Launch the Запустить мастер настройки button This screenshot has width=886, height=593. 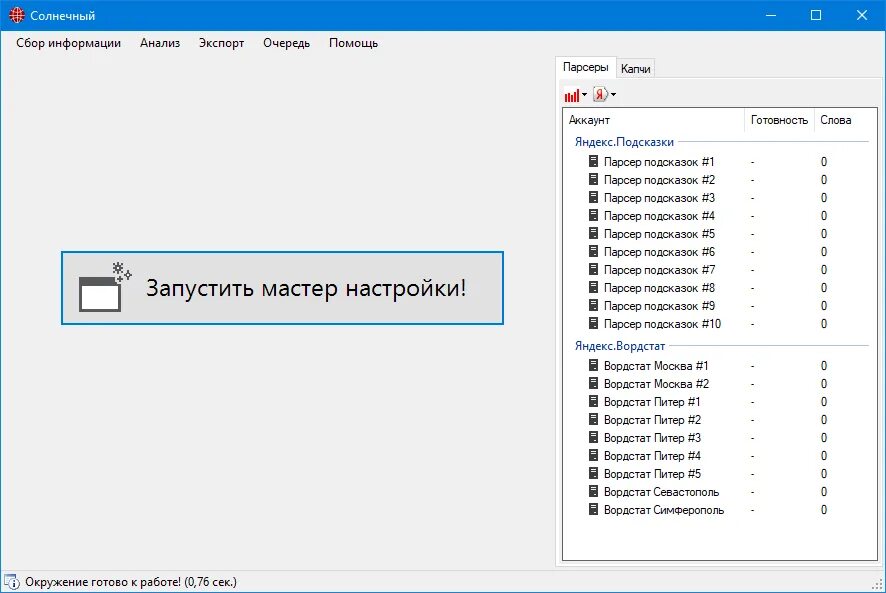pos(282,288)
